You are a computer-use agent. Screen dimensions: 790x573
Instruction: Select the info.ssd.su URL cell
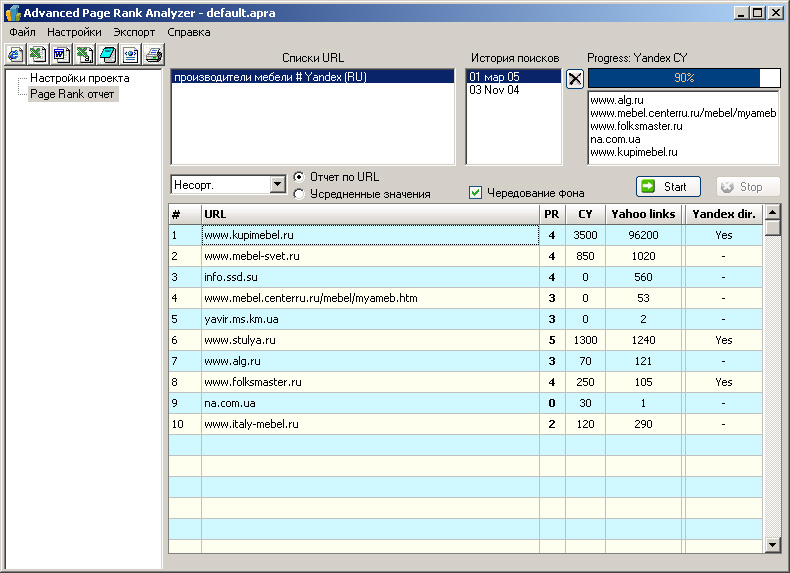click(x=370, y=277)
